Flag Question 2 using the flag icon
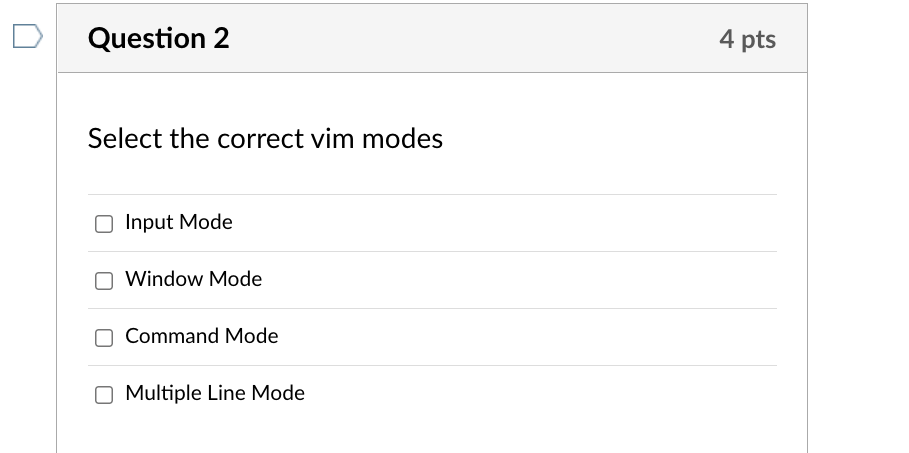Viewport: 909px width, 453px height. coord(28,36)
